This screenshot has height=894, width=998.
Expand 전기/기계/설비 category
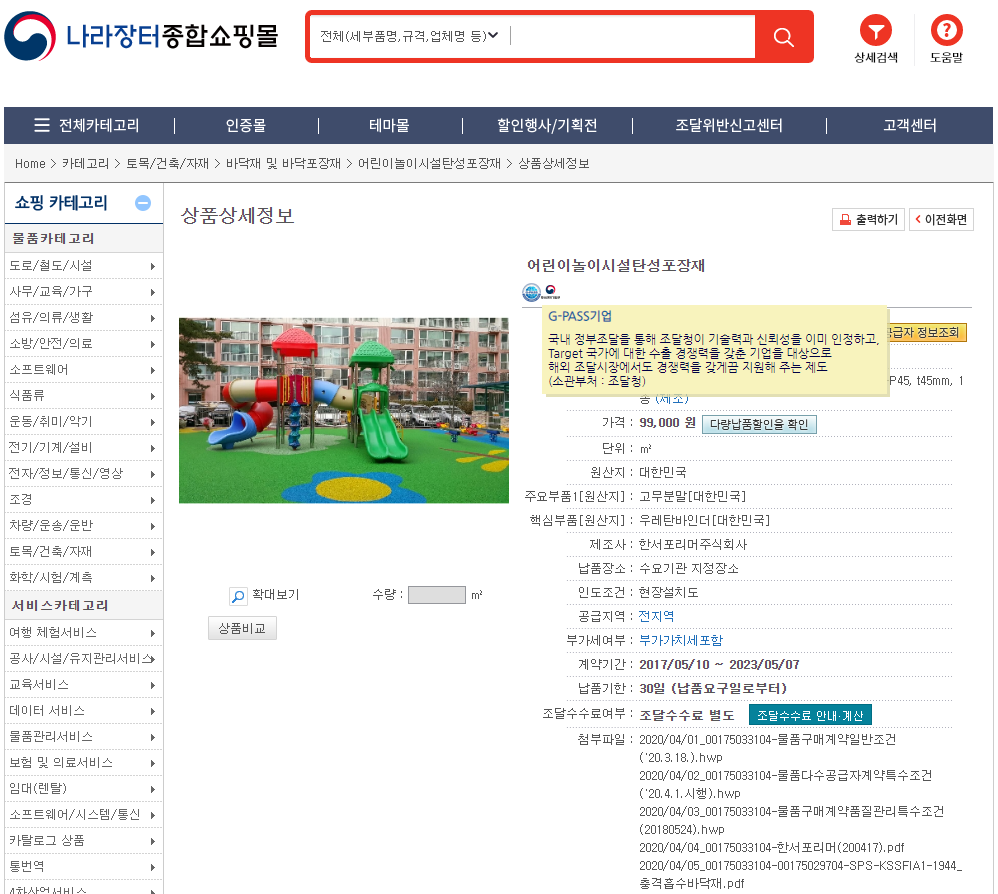coord(83,448)
